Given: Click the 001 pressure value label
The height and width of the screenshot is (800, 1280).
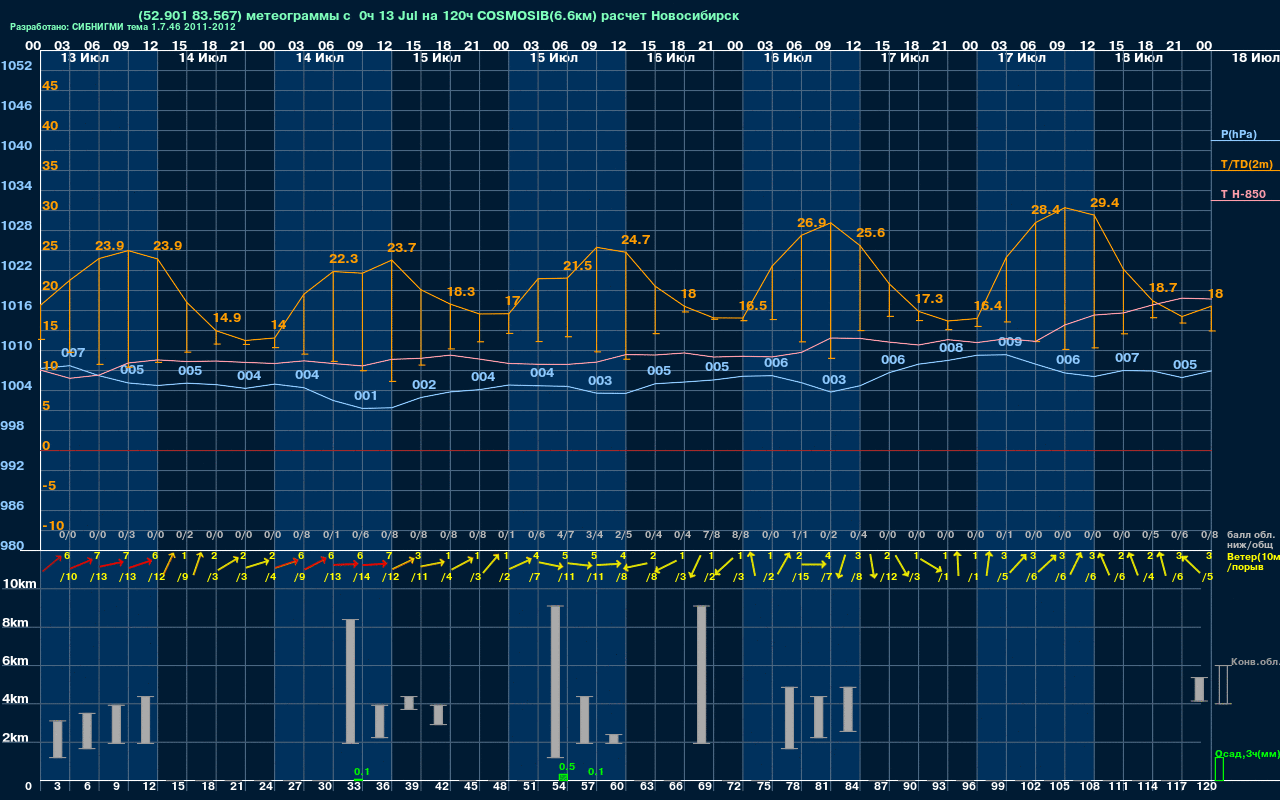Looking at the screenshot, I should pyautogui.click(x=366, y=396).
